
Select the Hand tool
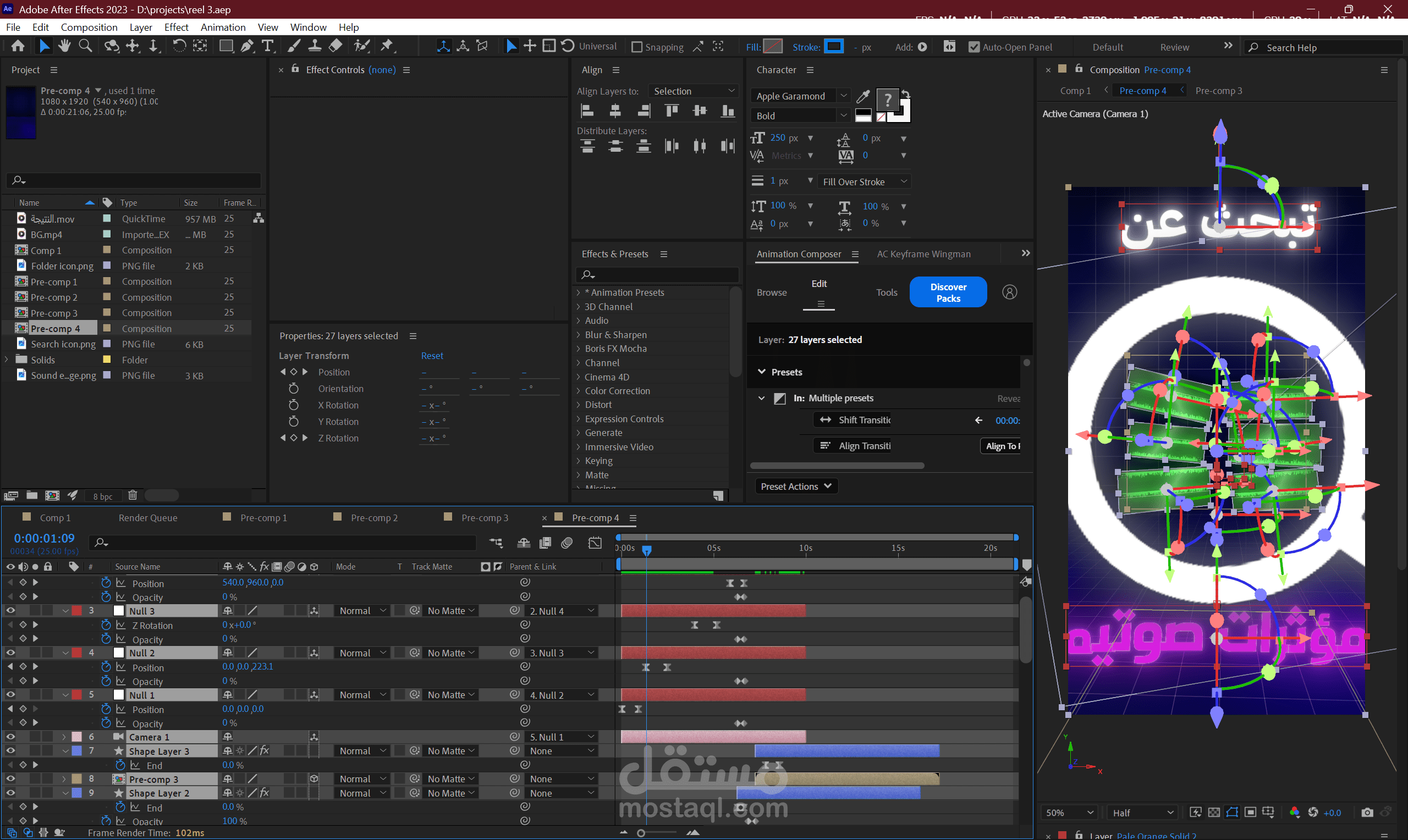64,46
